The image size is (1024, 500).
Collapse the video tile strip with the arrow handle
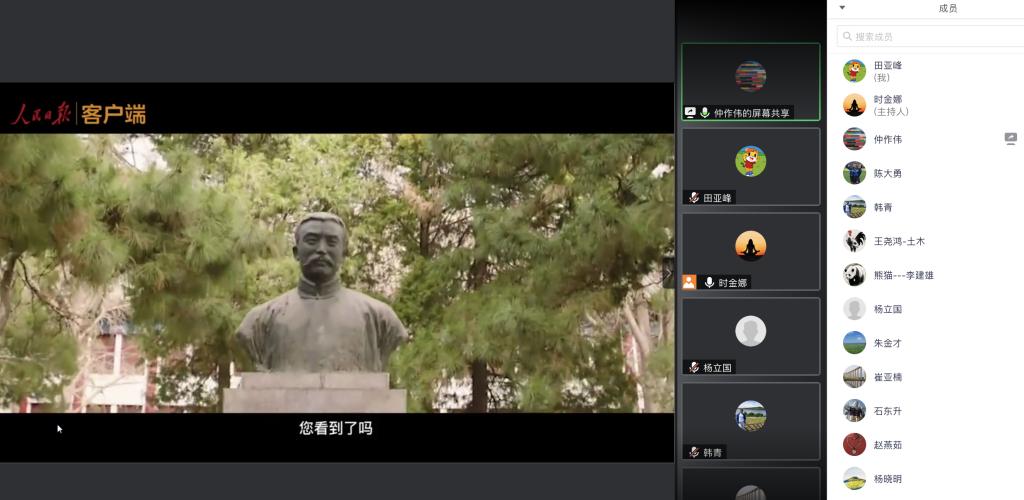[669, 272]
